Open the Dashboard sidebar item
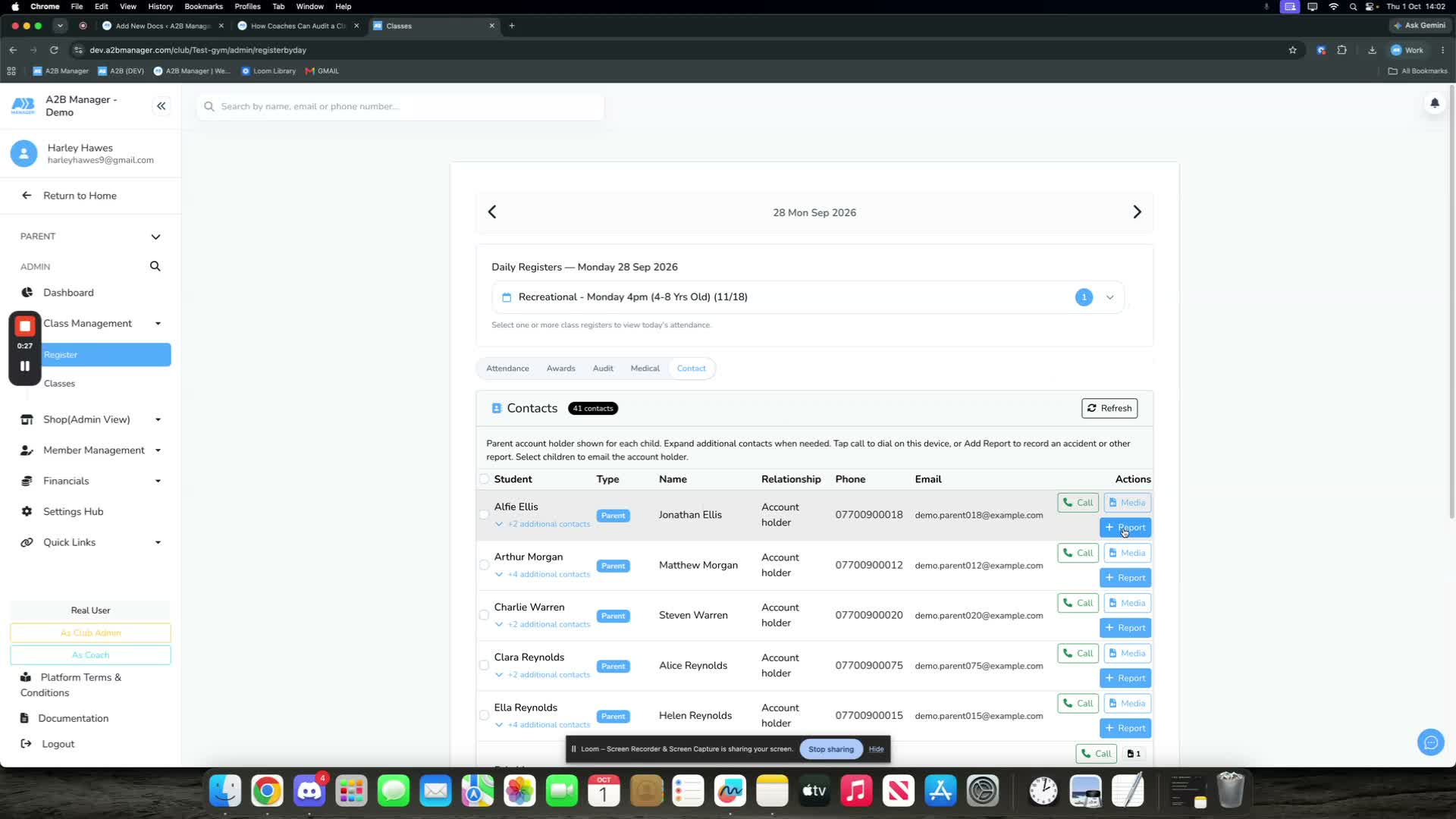 [68, 293]
